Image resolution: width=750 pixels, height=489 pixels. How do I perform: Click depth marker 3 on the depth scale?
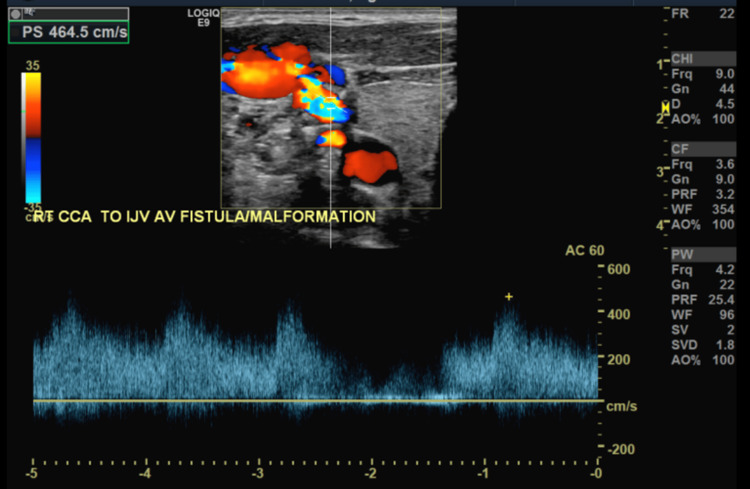(660, 172)
